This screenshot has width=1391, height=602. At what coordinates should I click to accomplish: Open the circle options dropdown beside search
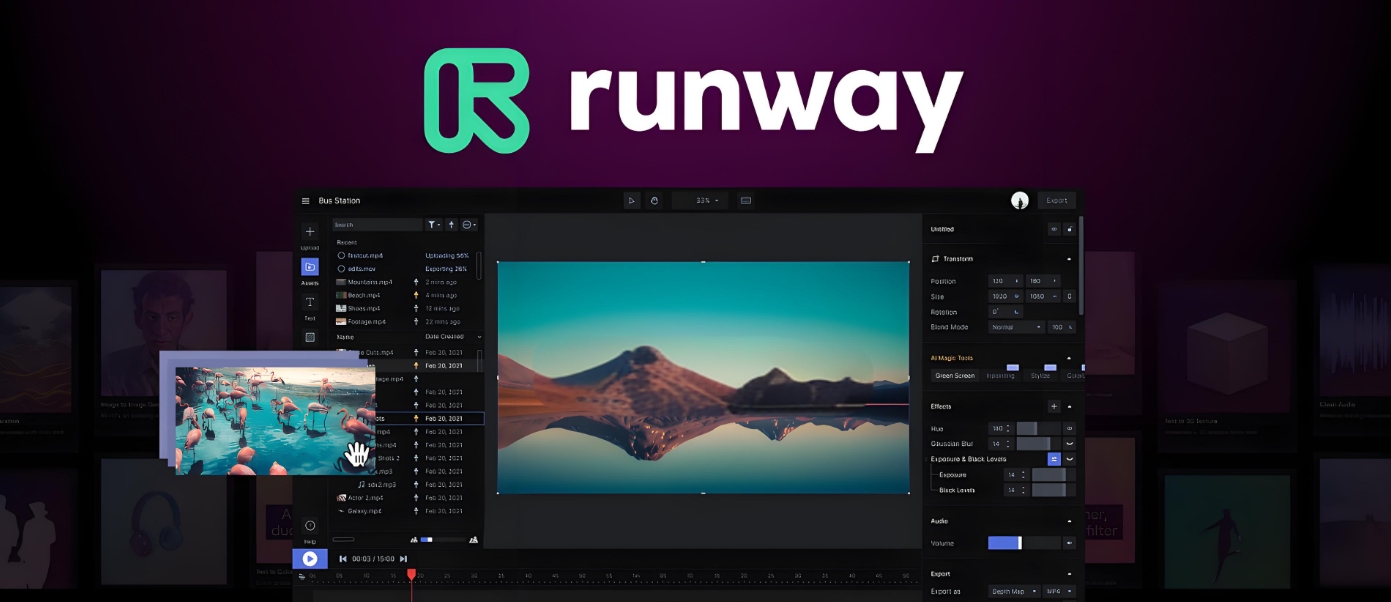[x=469, y=225]
